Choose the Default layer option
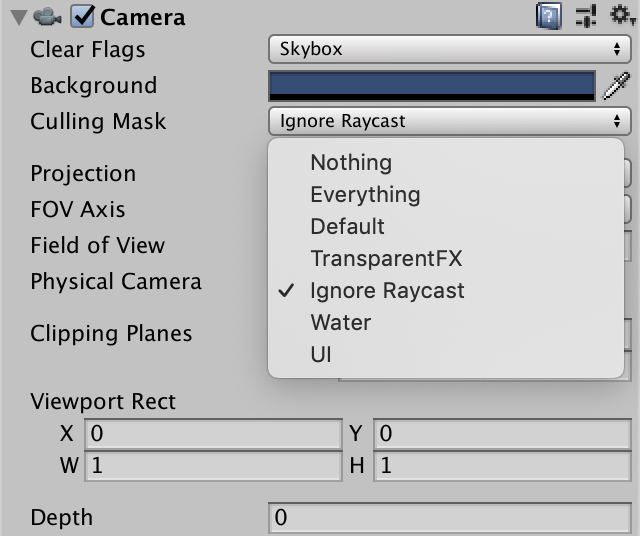This screenshot has width=640, height=536. click(347, 226)
